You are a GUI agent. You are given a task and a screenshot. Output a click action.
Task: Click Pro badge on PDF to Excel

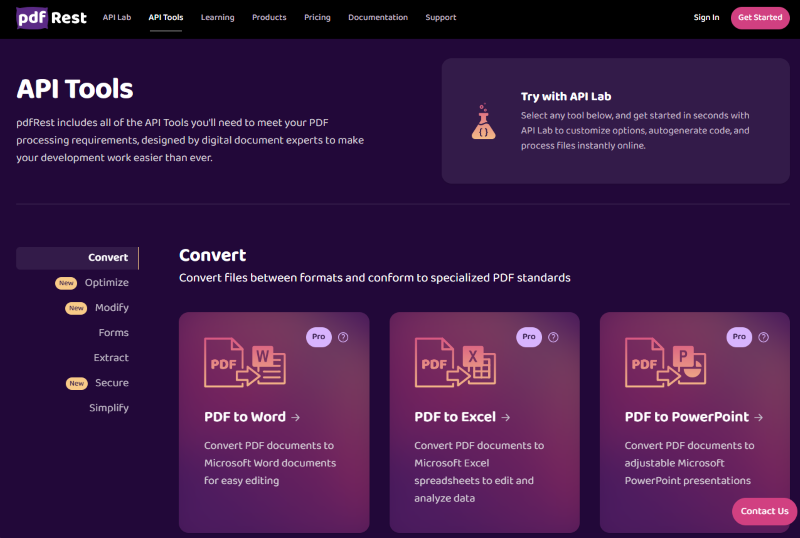tap(529, 337)
